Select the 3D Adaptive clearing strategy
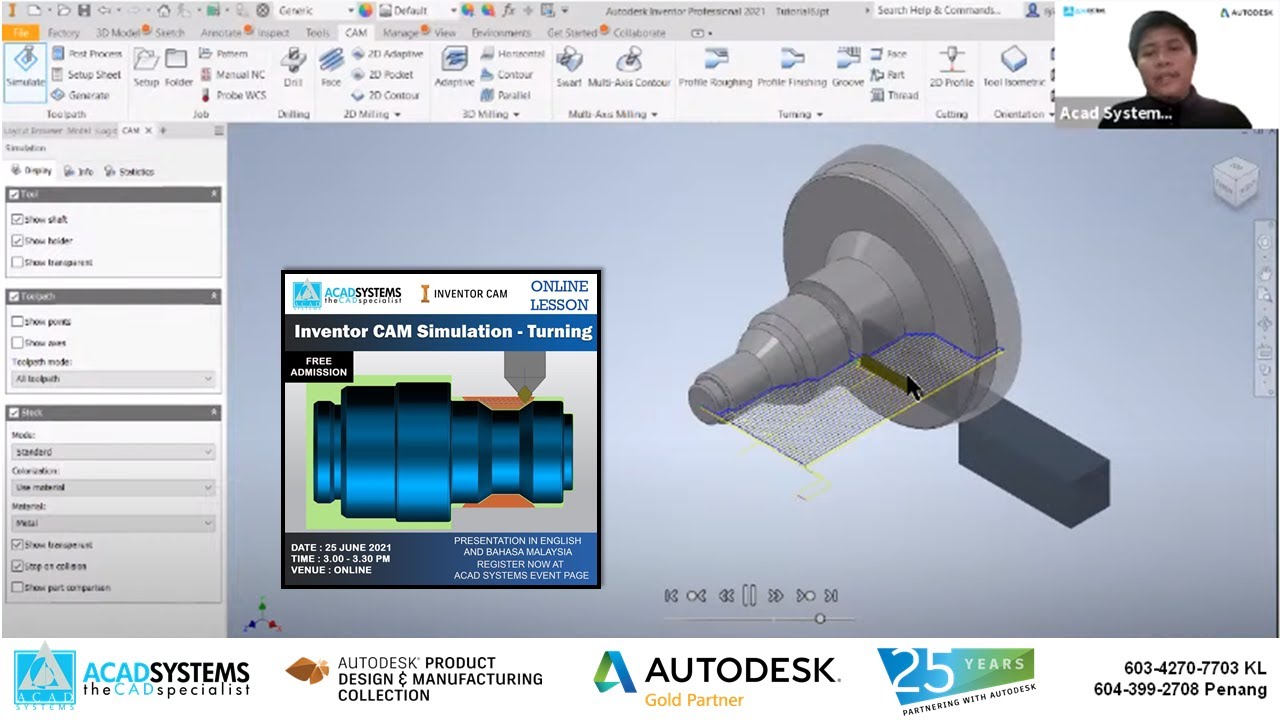This screenshot has height=720, width=1280. pyautogui.click(x=454, y=68)
